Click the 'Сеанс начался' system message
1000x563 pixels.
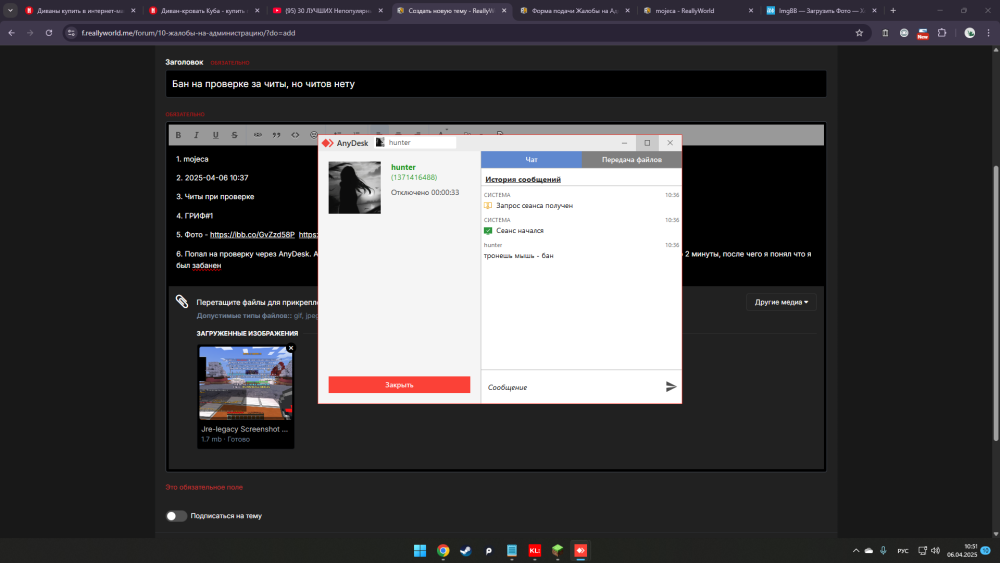pos(520,231)
